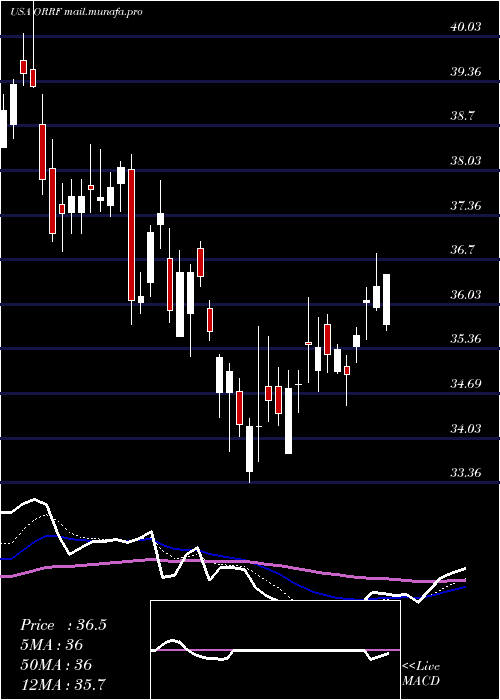Image resolution: width=500 pixels, height=700 pixels.
Task: Click the last white candlestick on the right
Action: [386, 302]
